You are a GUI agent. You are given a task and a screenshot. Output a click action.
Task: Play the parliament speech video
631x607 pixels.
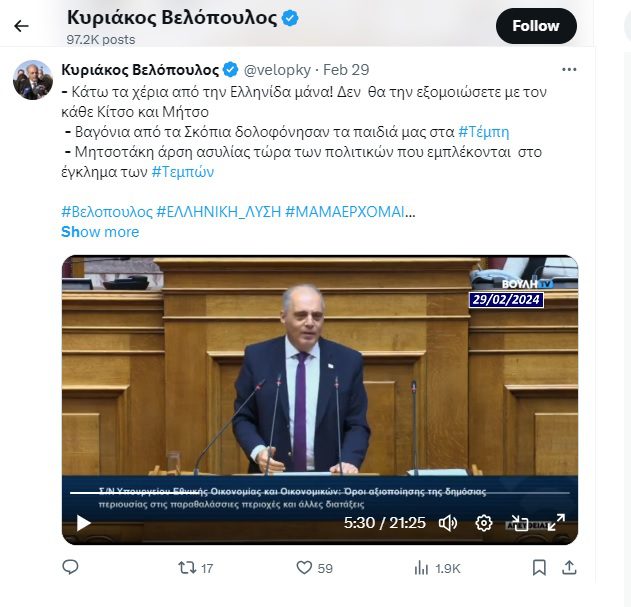click(x=83, y=523)
